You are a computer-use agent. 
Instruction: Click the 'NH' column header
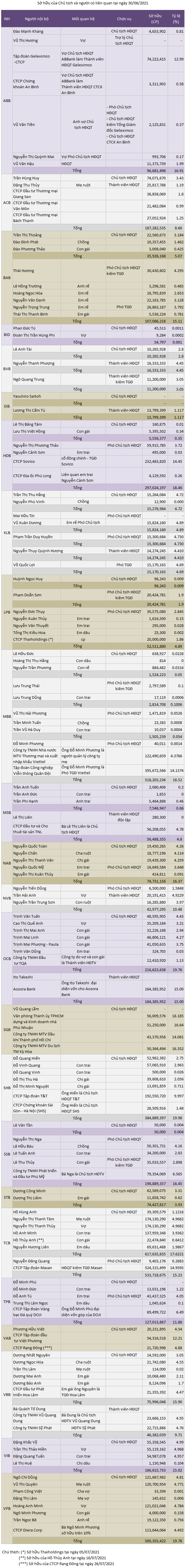(x=7, y=18)
